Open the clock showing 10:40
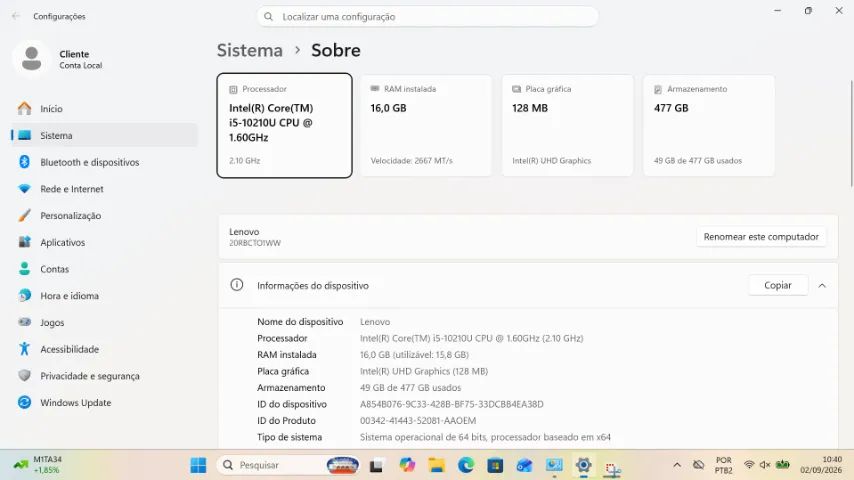Image resolution: width=854 pixels, height=480 pixels. tap(821, 464)
